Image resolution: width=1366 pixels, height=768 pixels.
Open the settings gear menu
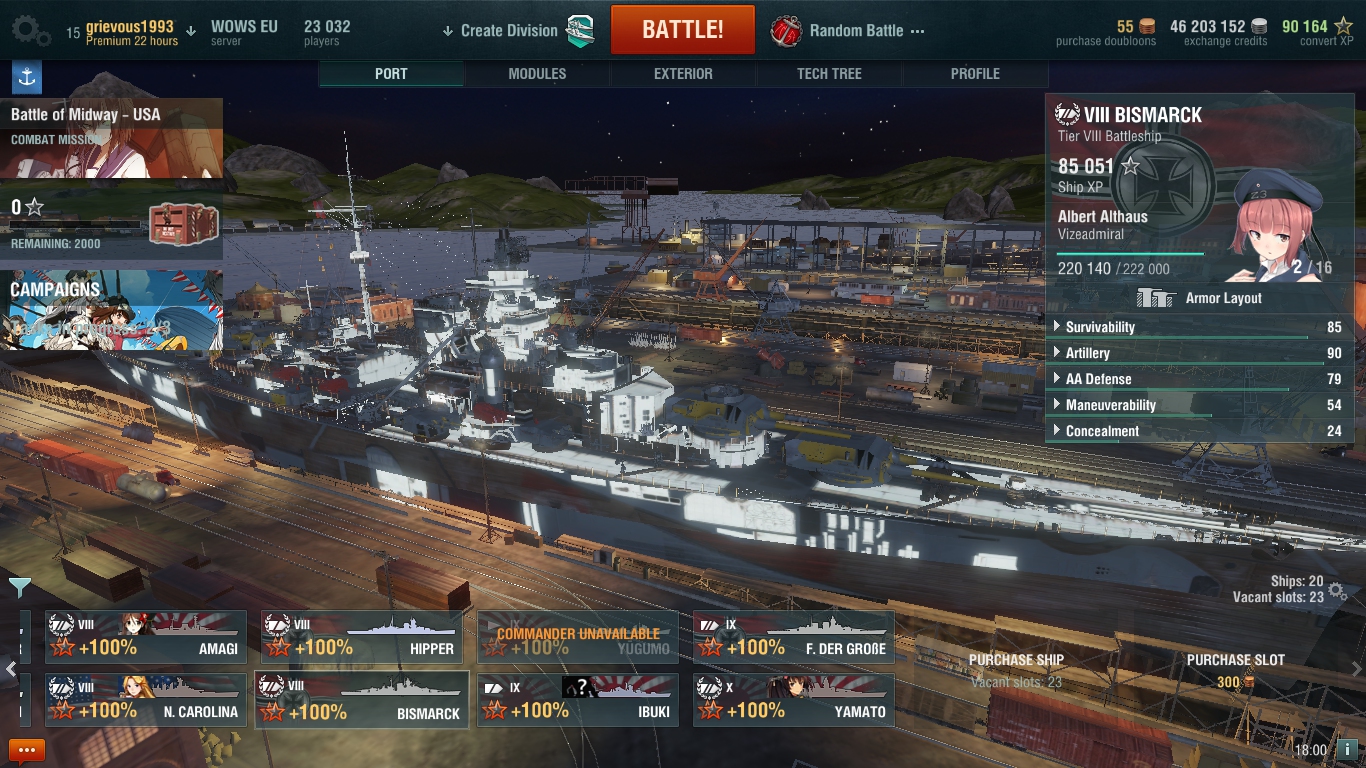pos(31,31)
